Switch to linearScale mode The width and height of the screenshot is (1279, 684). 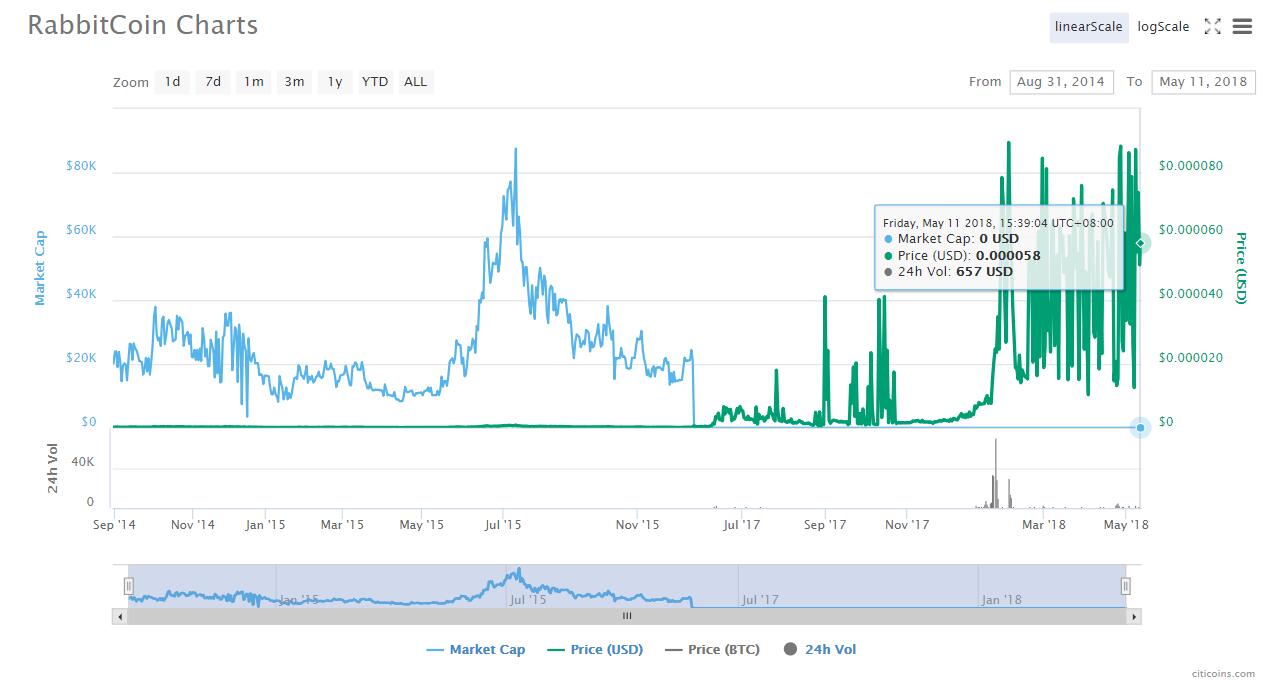pyautogui.click(x=1089, y=27)
